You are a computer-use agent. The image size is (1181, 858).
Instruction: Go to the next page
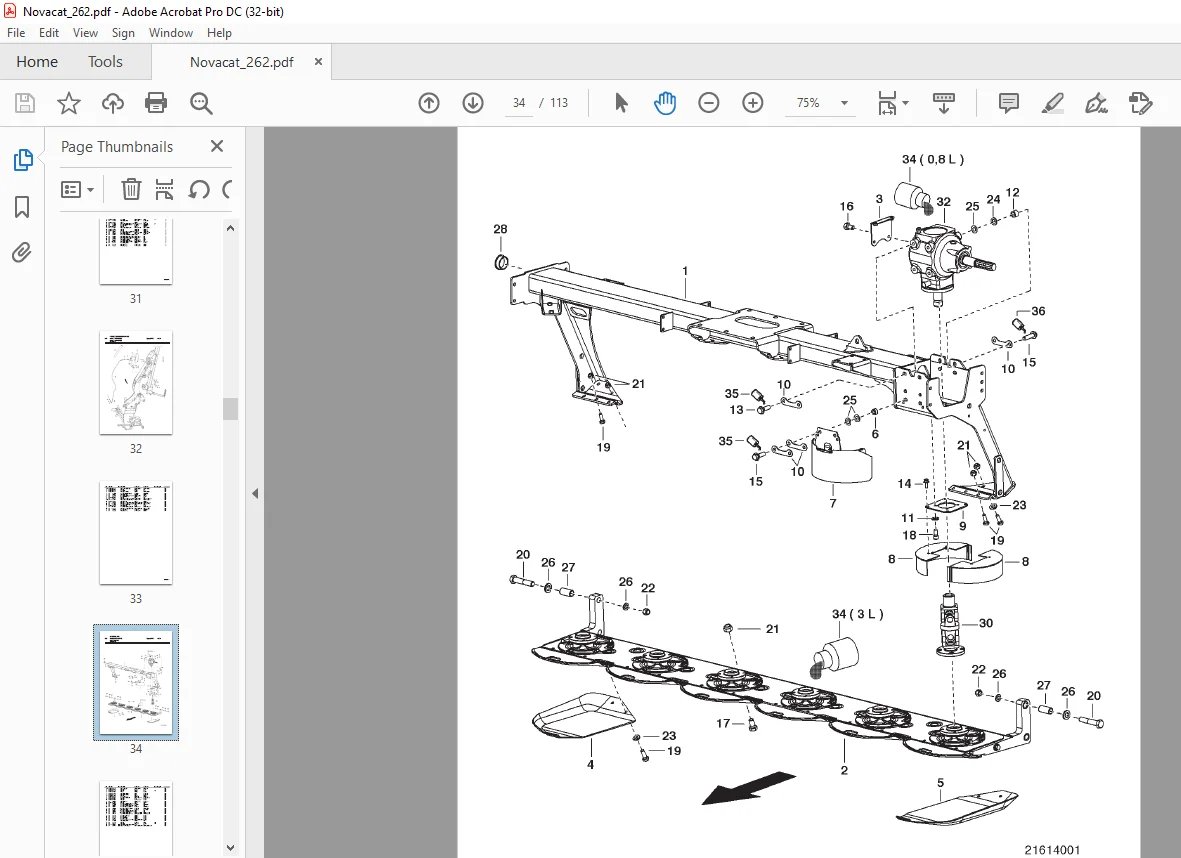473,103
